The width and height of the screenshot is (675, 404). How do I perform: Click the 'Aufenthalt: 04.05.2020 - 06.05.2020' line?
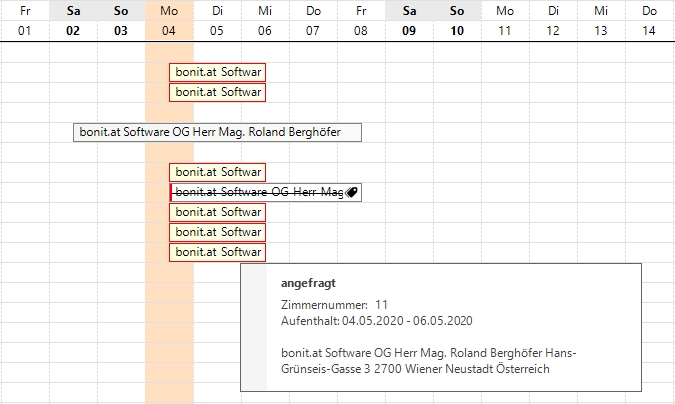click(377, 321)
